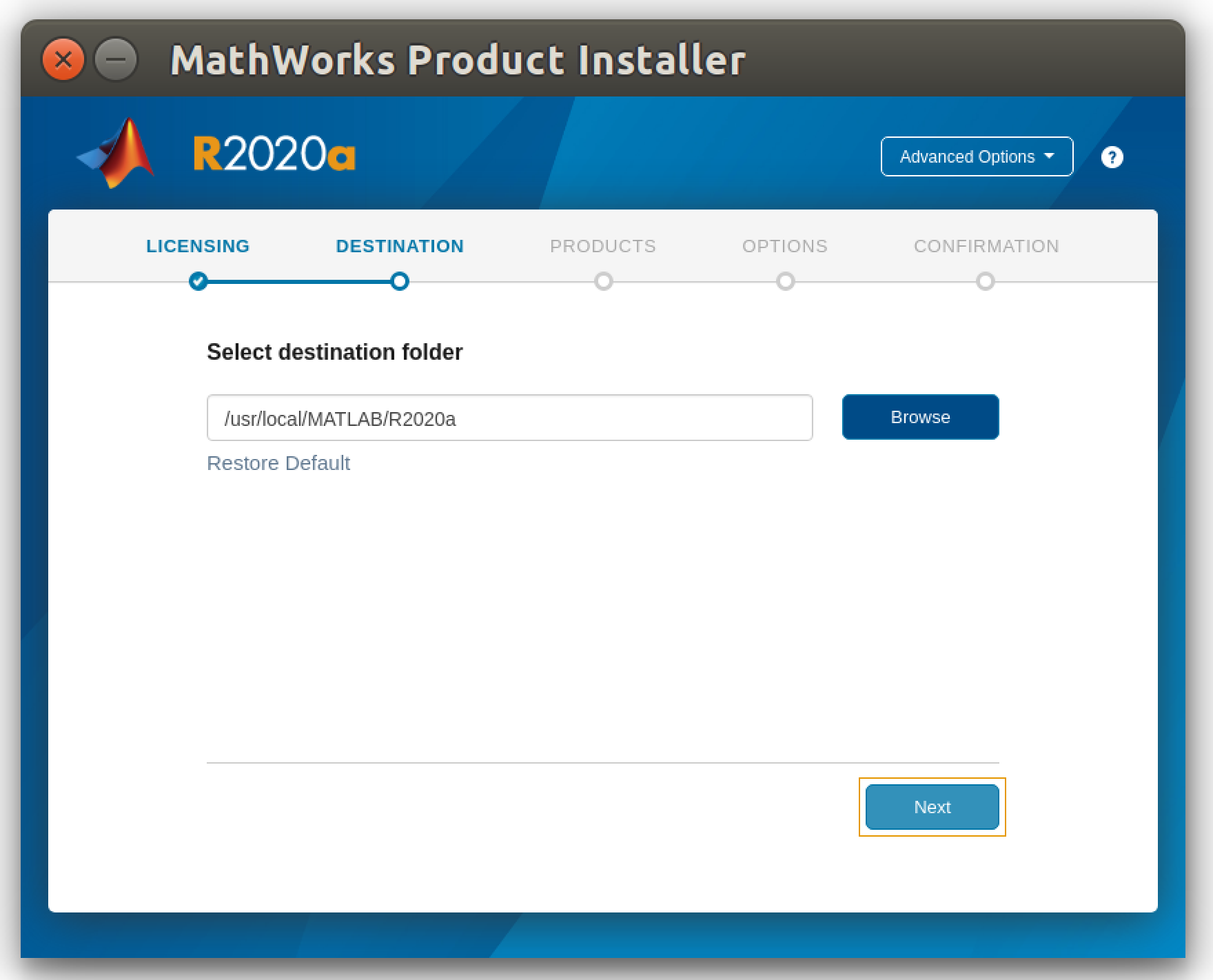Click the Destination step circle marker

click(x=400, y=281)
